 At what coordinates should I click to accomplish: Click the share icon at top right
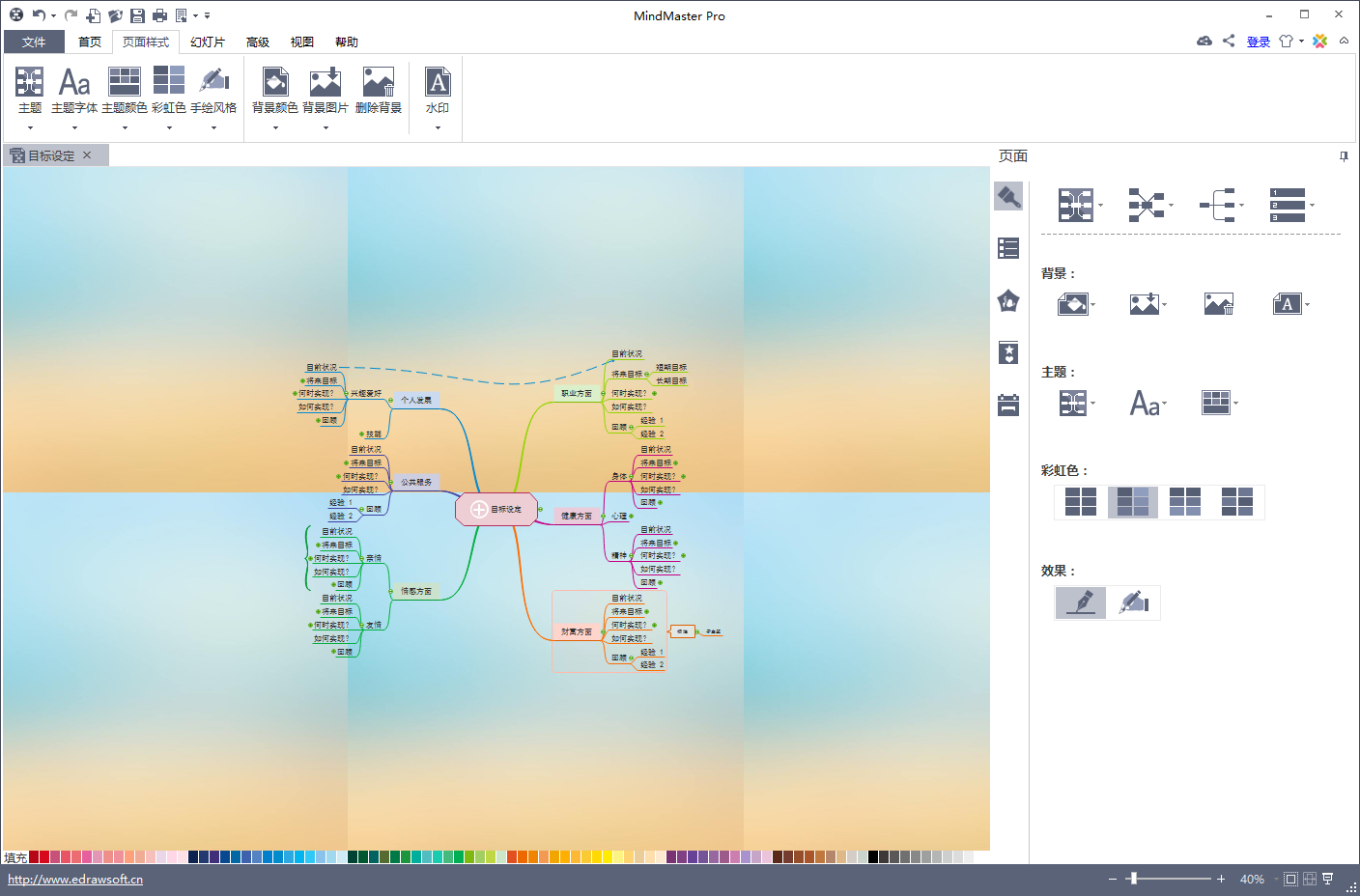1229,41
